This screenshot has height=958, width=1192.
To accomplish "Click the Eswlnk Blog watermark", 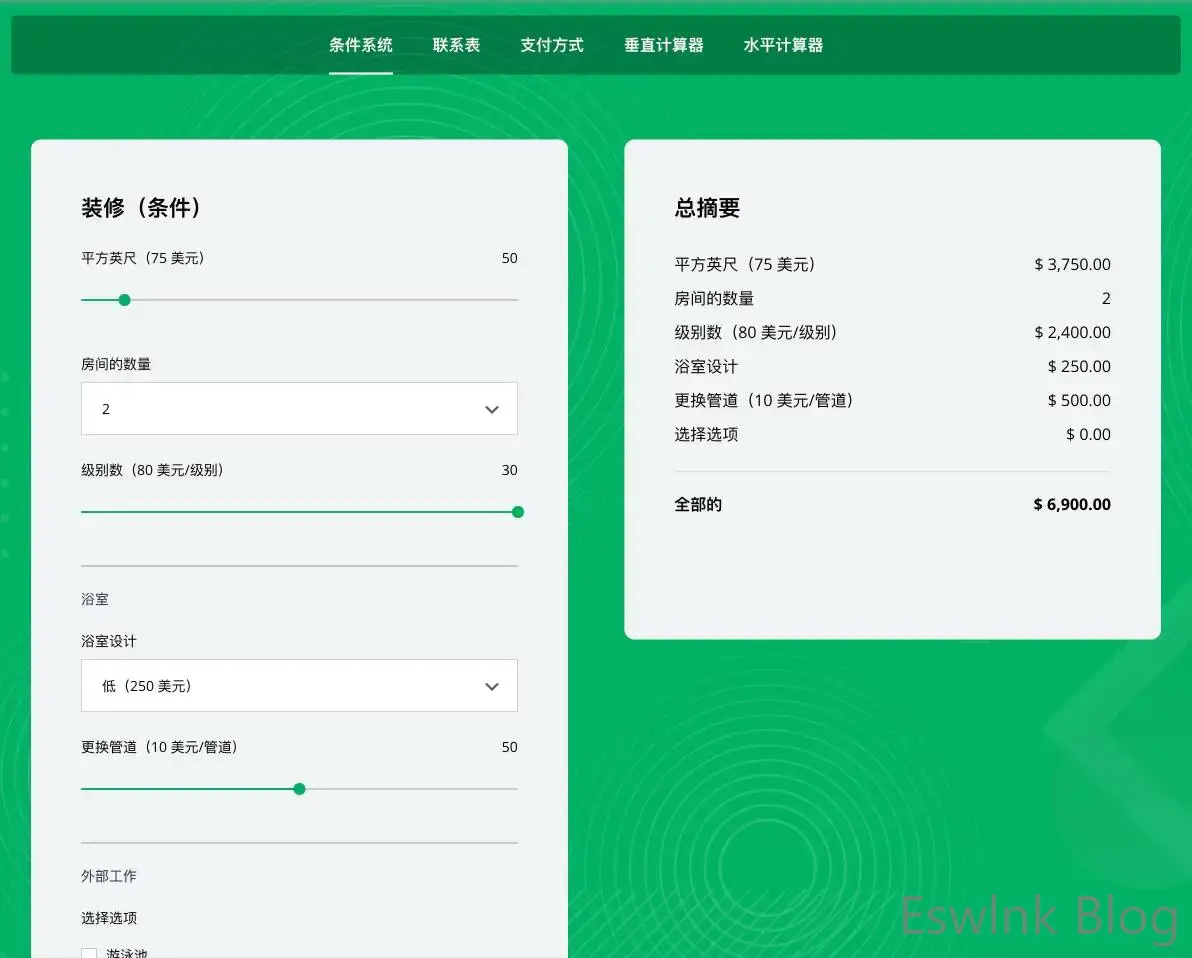I will pos(1038,915).
